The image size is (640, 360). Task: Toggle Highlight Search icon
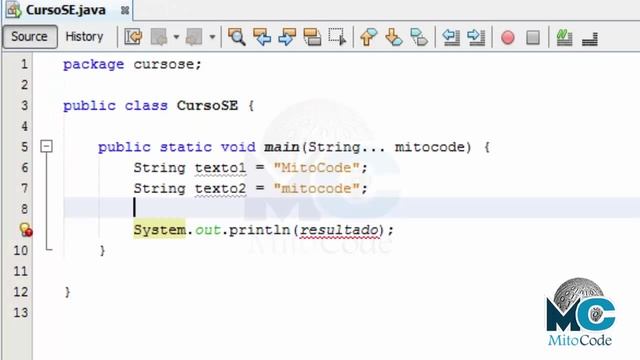click(312, 37)
